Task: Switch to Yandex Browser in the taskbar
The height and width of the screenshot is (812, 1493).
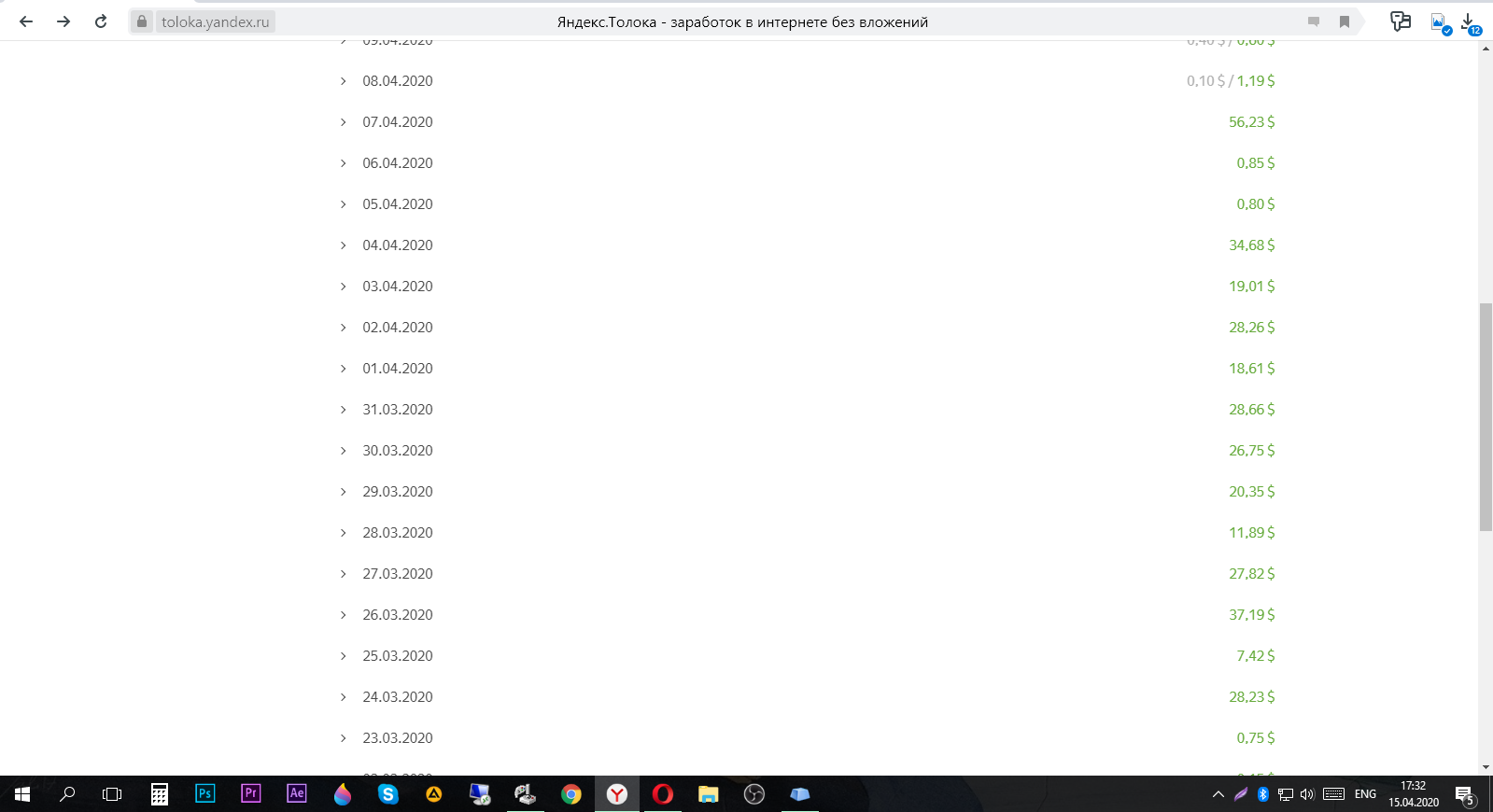Action: [x=617, y=794]
